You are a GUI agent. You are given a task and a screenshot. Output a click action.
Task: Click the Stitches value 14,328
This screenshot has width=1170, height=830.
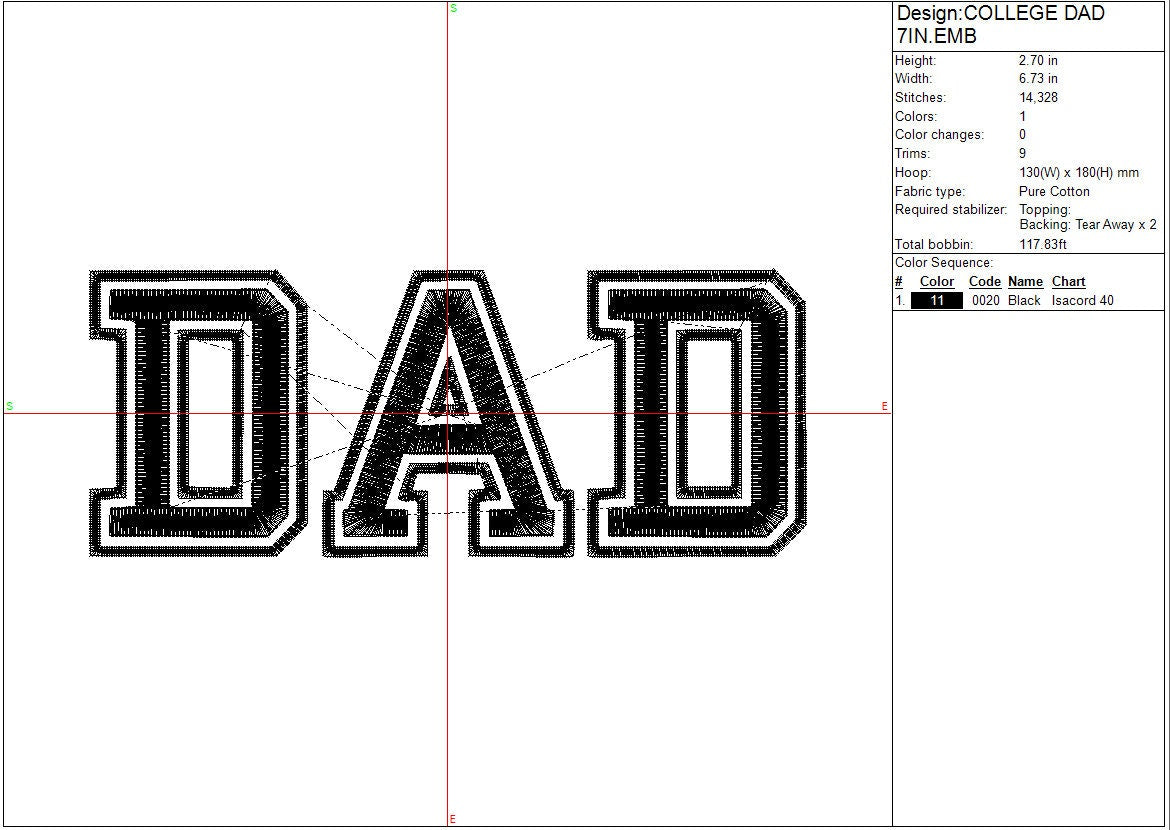(x=1038, y=98)
